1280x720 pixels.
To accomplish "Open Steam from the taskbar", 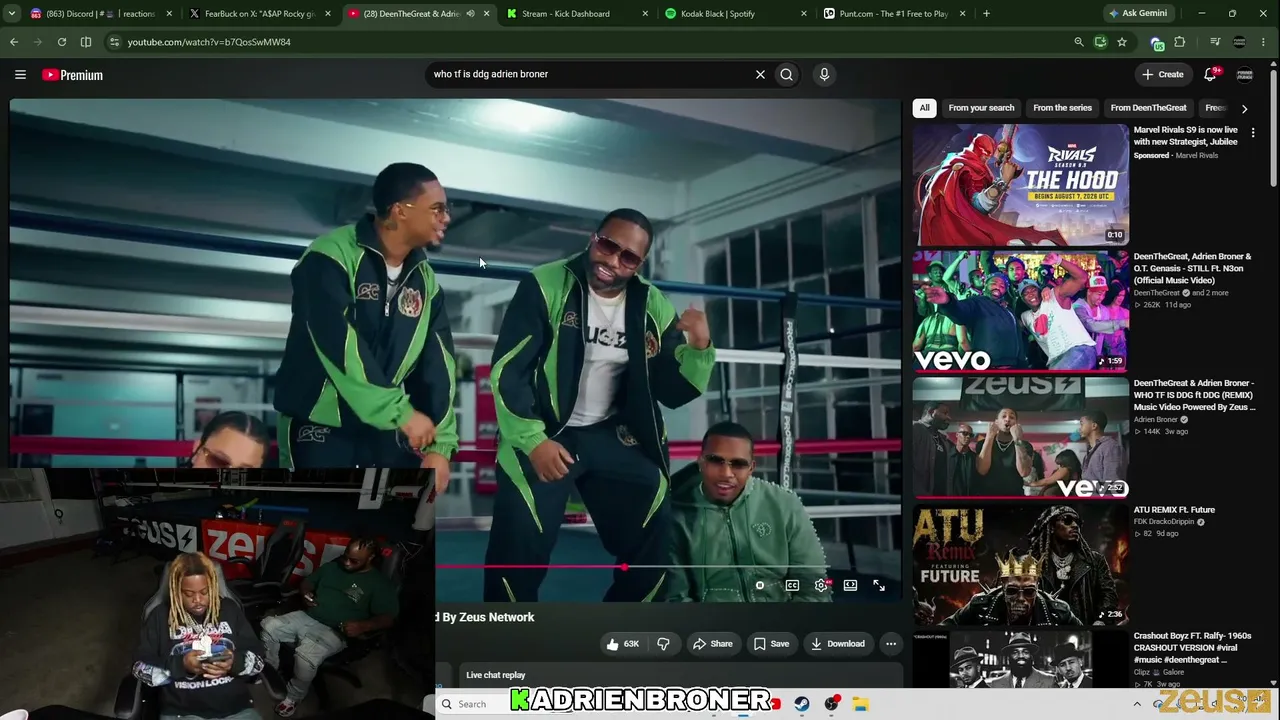I will tap(802, 704).
